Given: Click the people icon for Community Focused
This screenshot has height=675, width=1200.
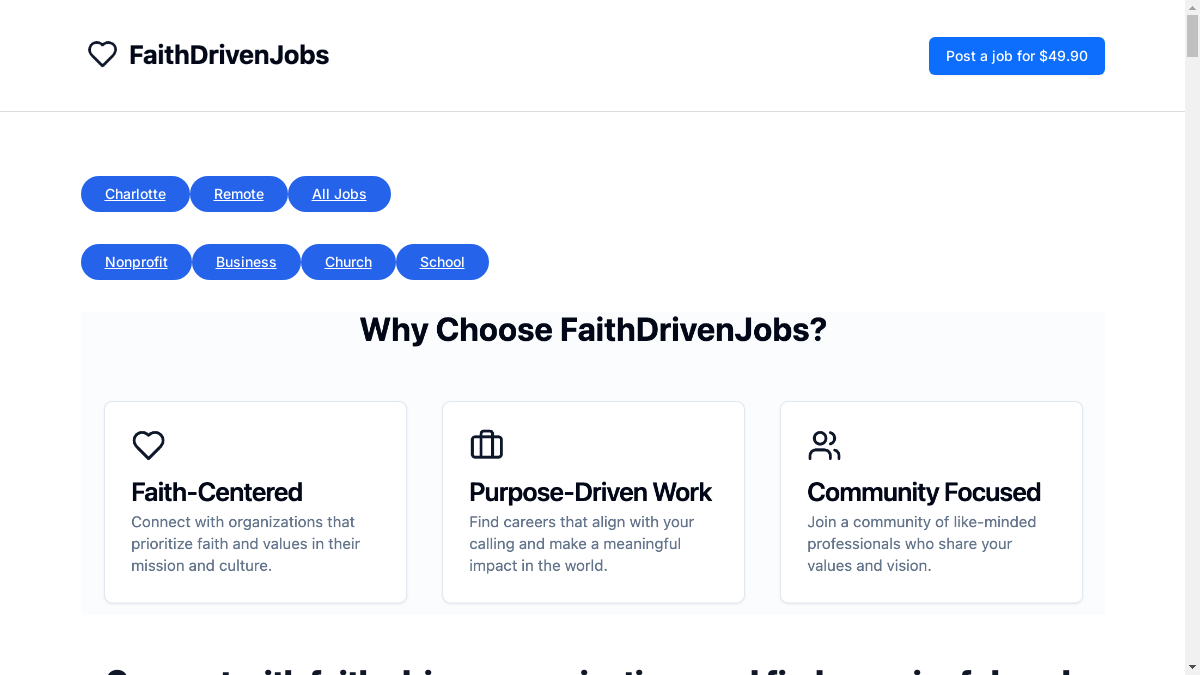Looking at the screenshot, I should 824,445.
